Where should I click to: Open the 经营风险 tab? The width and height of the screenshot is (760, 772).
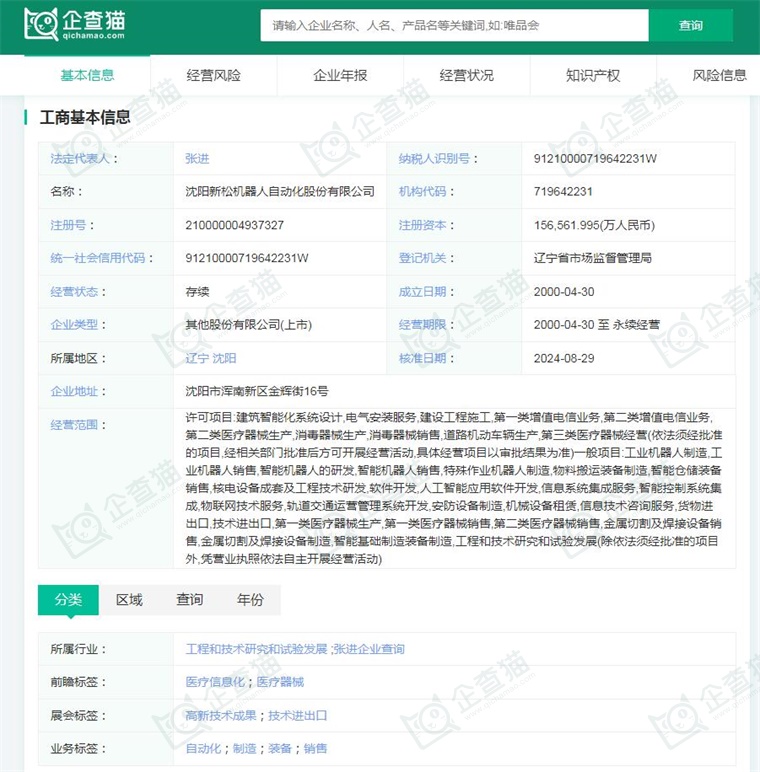(213, 75)
